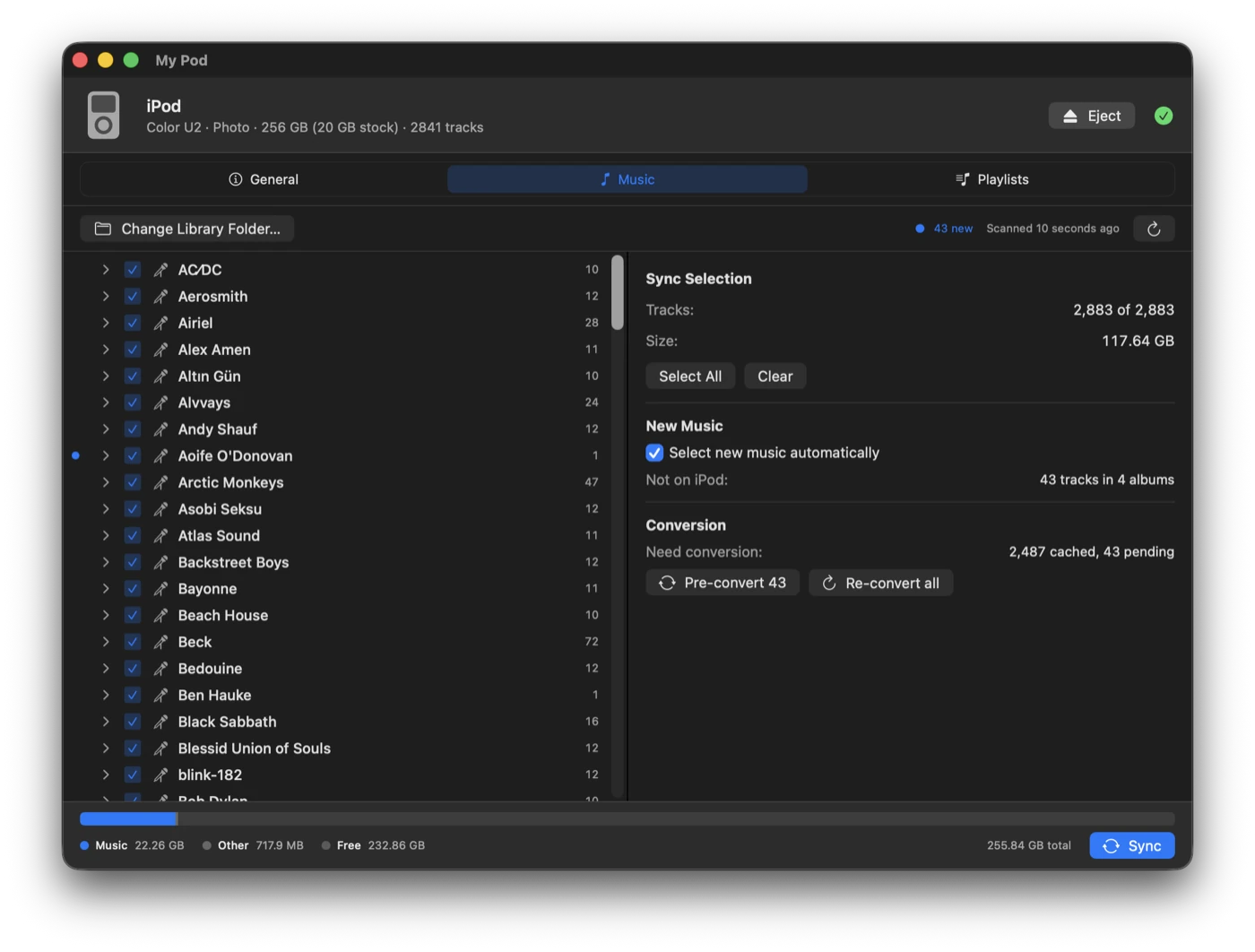Expand the Bedouine artist row
Viewport: 1255px width, 952px height.
pos(106,669)
